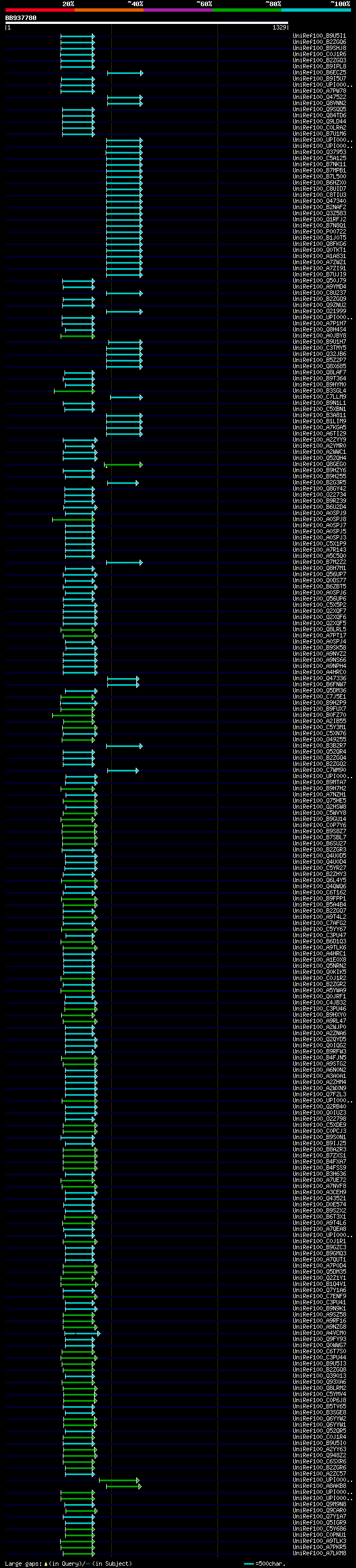Select the UniRef100_Q8H4S4 label
Viewport: 356px width, 1568px height.
click(319, 330)
